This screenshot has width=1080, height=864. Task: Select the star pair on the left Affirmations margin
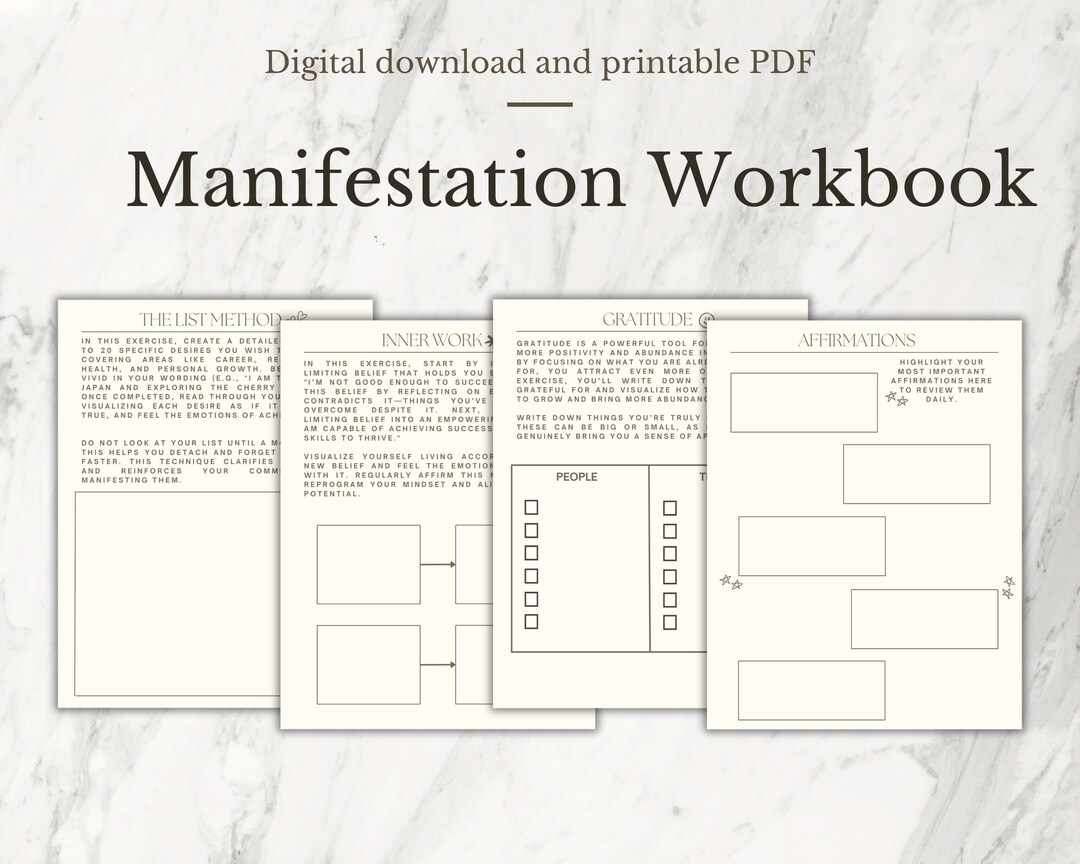[x=730, y=581]
